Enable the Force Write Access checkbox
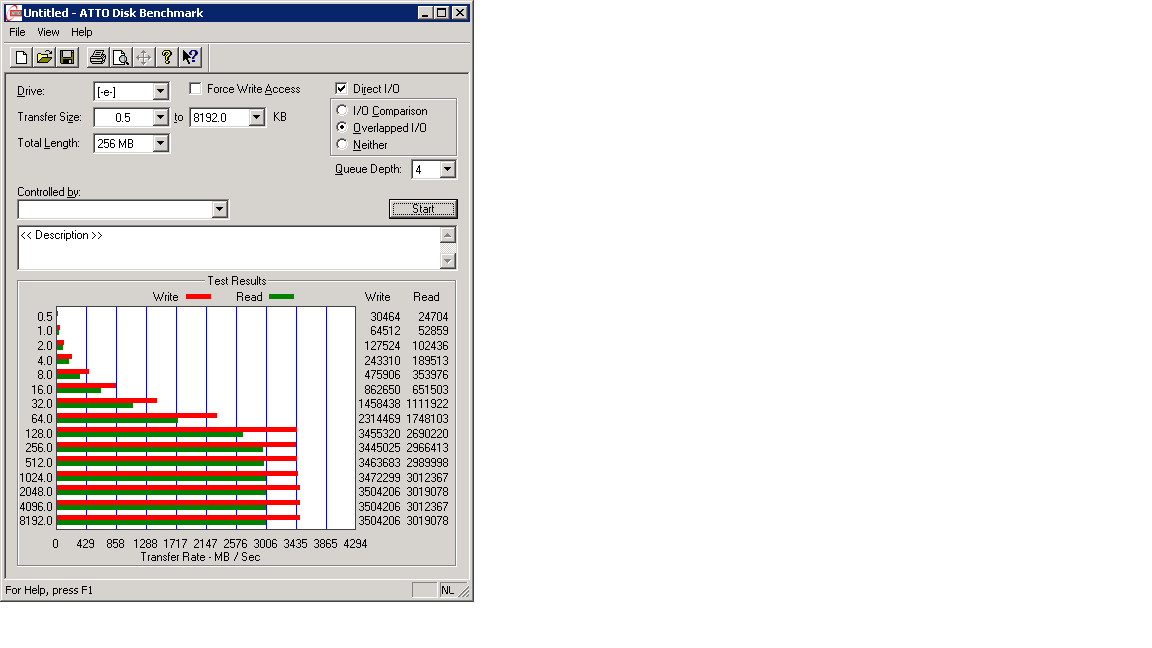Viewport: 1152px width, 648px height. point(195,89)
